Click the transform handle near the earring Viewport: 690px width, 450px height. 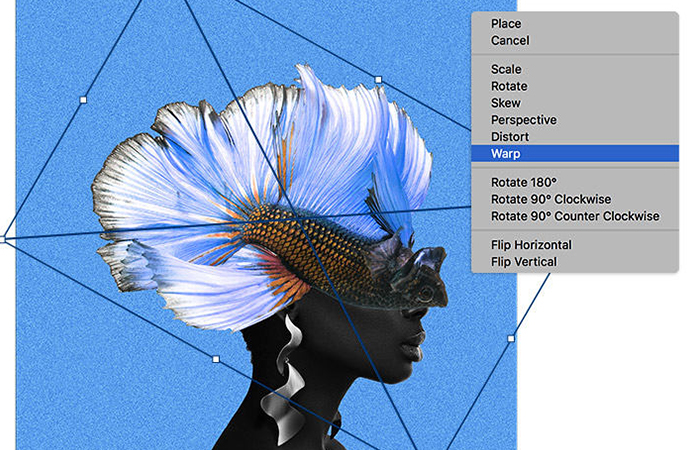[216, 359]
